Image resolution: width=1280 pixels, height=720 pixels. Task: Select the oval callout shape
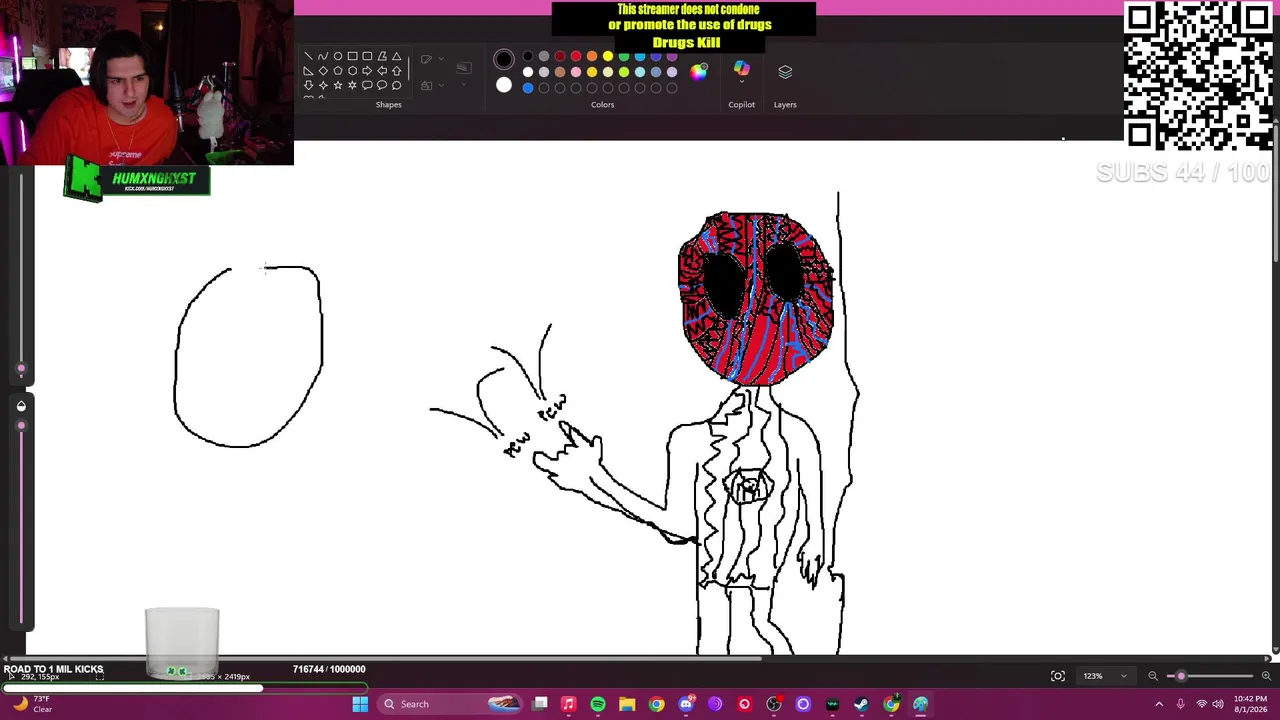(382, 85)
